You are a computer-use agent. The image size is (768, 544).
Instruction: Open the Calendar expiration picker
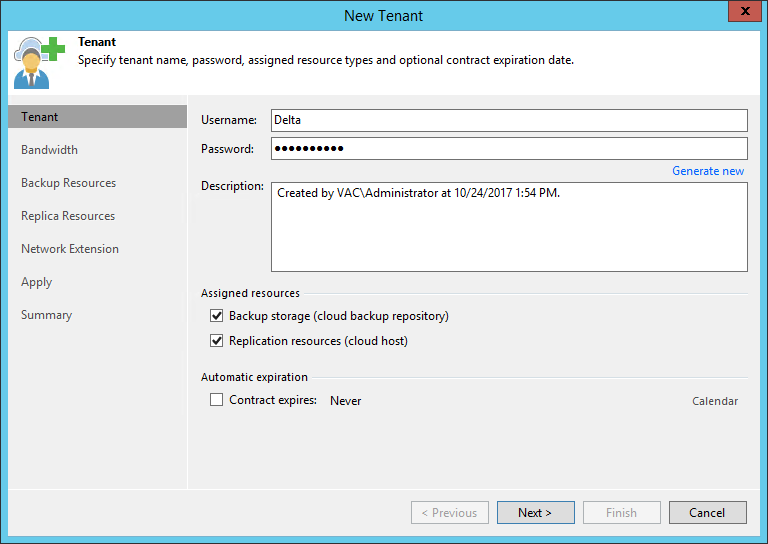pos(715,401)
